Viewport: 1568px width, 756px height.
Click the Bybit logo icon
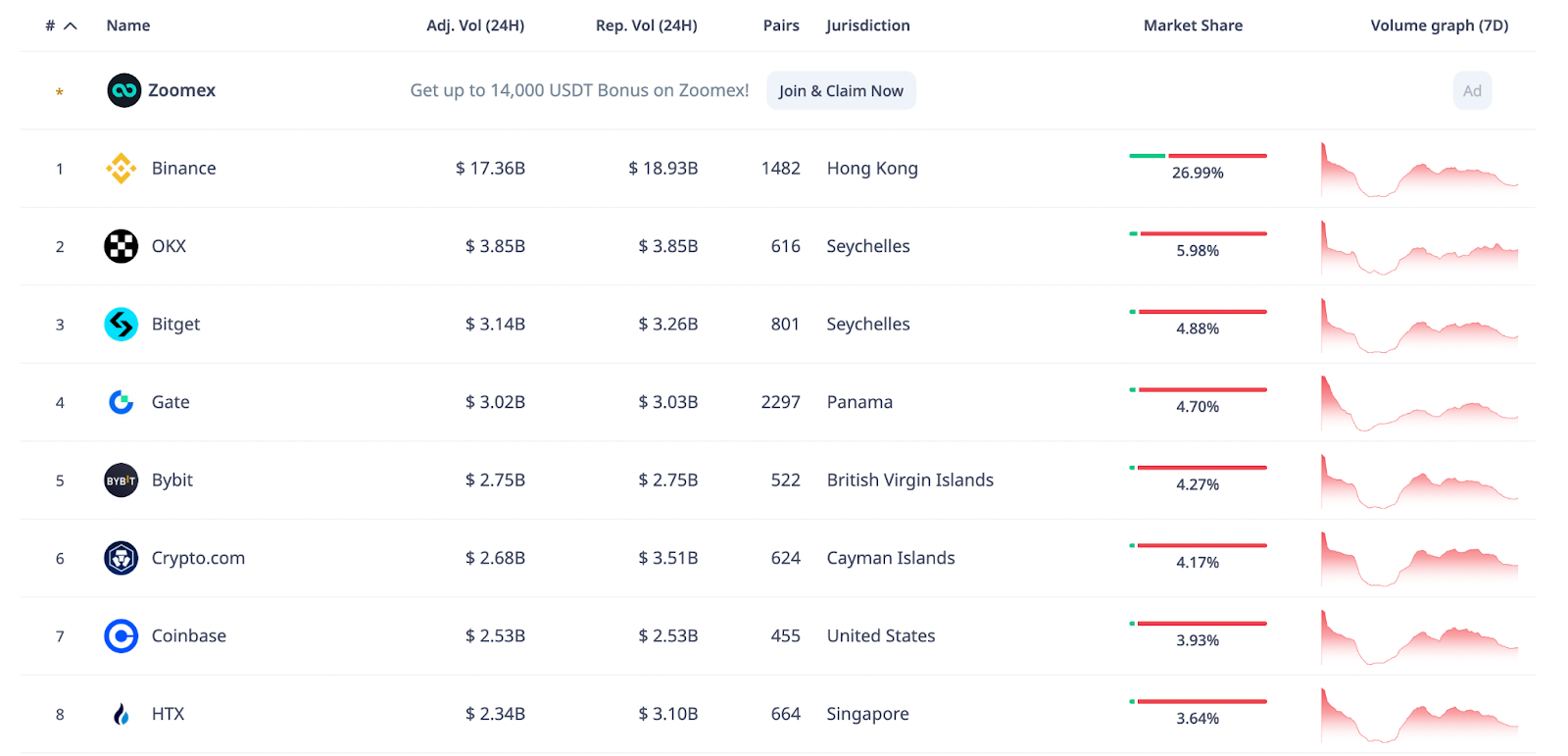122,480
